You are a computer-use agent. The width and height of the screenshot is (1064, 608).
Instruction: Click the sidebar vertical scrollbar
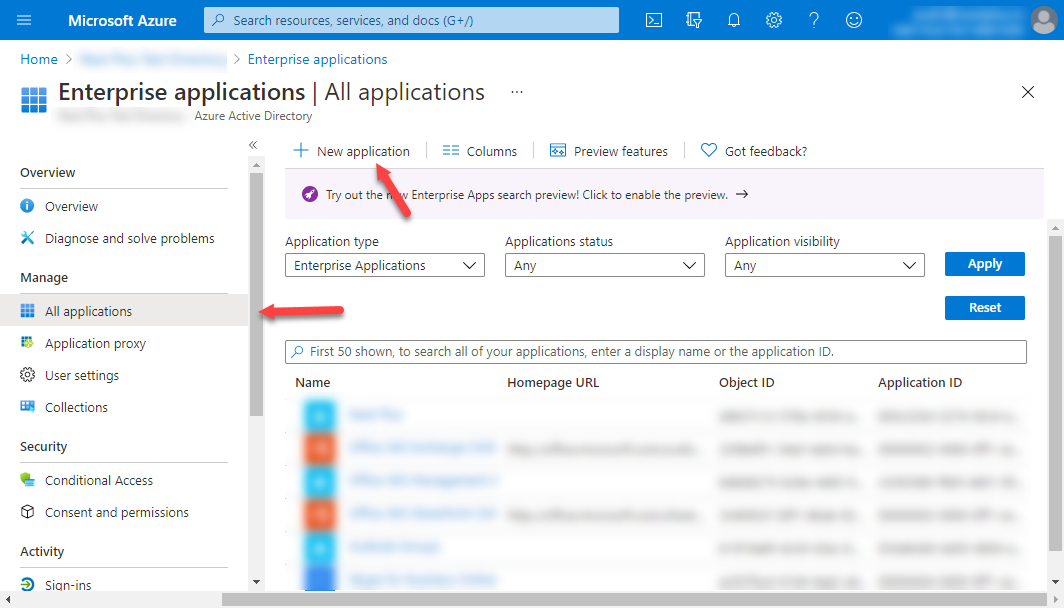(256, 294)
